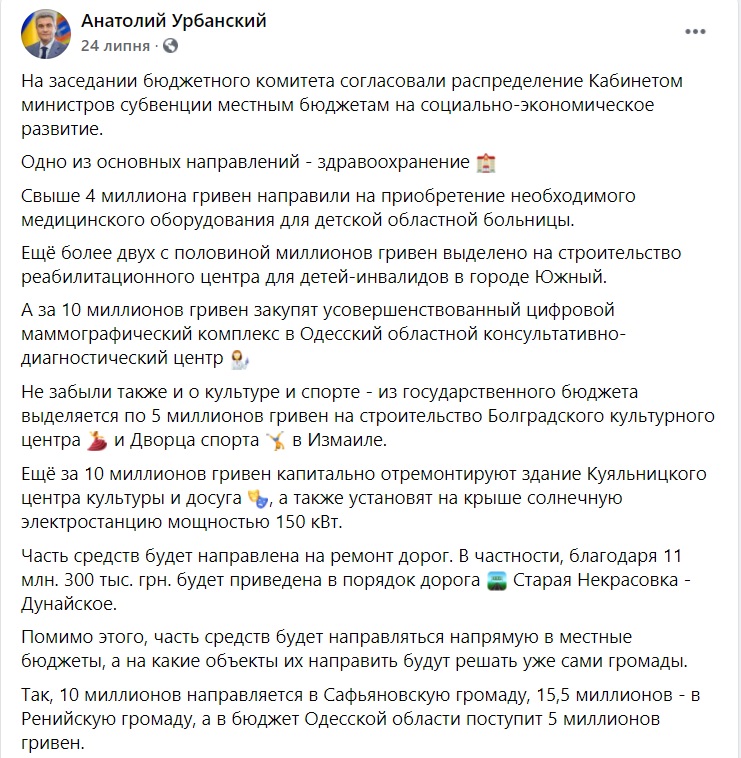Click the theater masks emoji
Screen dimensions: 741x758
(x=258, y=498)
